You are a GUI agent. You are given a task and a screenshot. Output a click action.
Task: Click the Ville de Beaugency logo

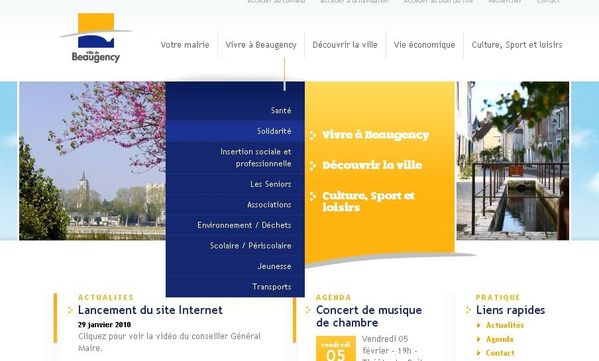click(x=96, y=38)
